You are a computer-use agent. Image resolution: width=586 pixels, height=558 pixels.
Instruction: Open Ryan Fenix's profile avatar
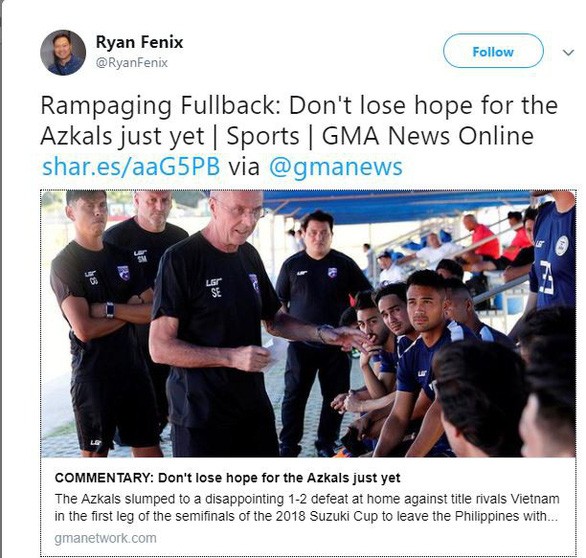63,53
